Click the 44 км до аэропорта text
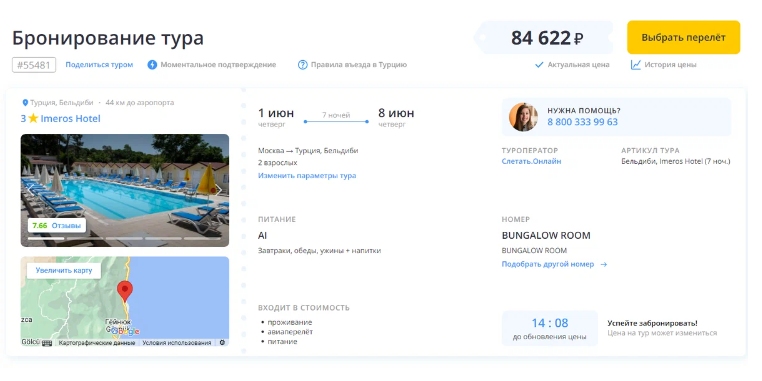The image size is (762, 381). click(139, 103)
